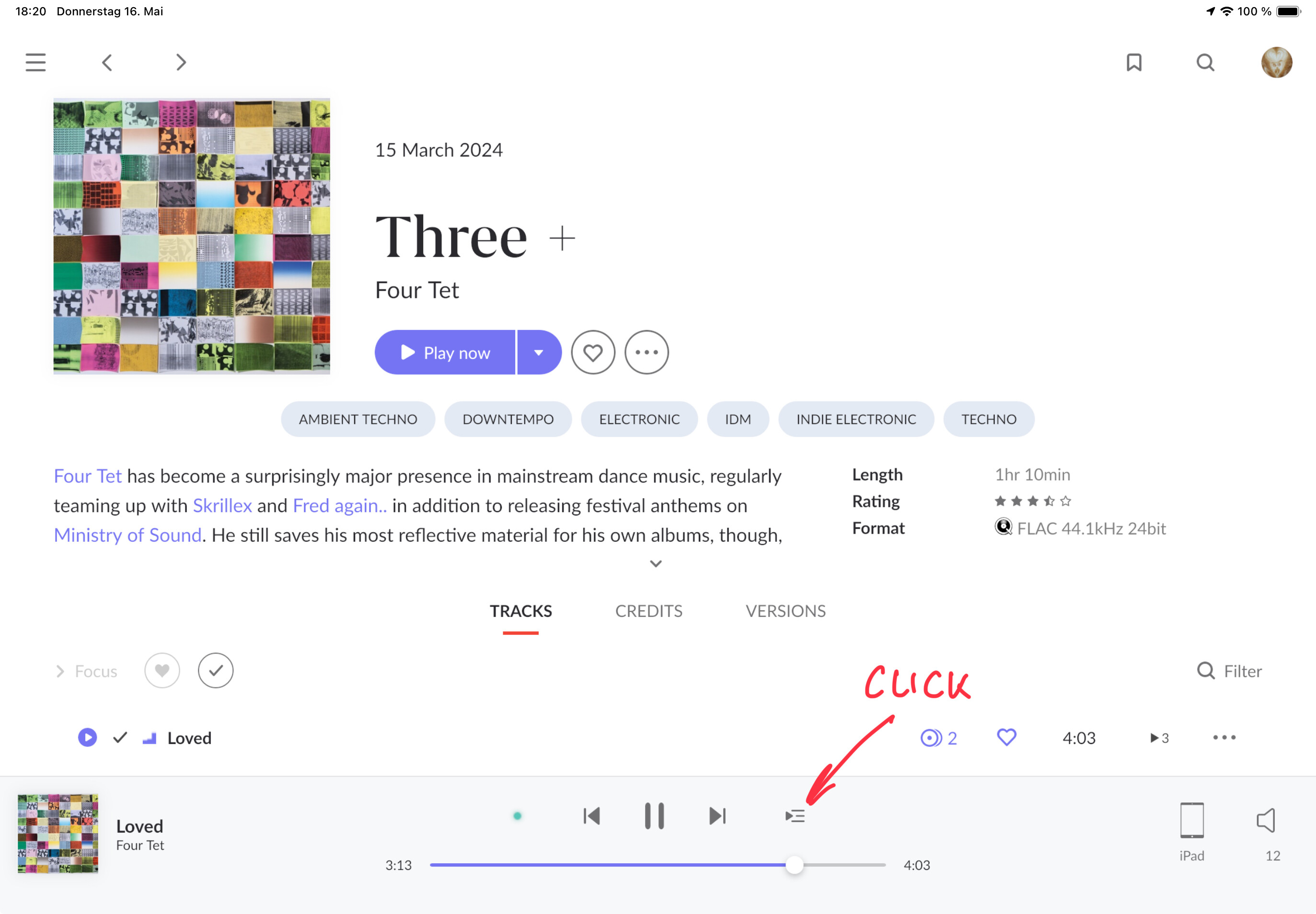Select the ELECTRONIC genre tag
The width and height of the screenshot is (1316, 914).
point(639,419)
